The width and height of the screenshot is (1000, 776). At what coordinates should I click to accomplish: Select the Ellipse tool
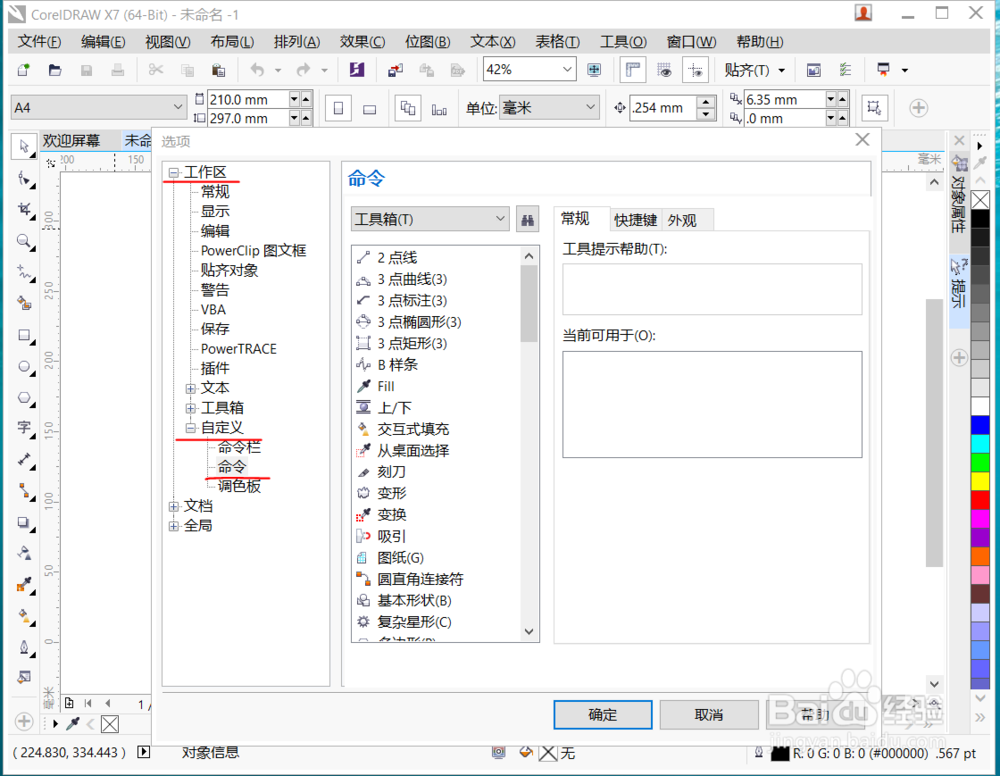pos(24,367)
